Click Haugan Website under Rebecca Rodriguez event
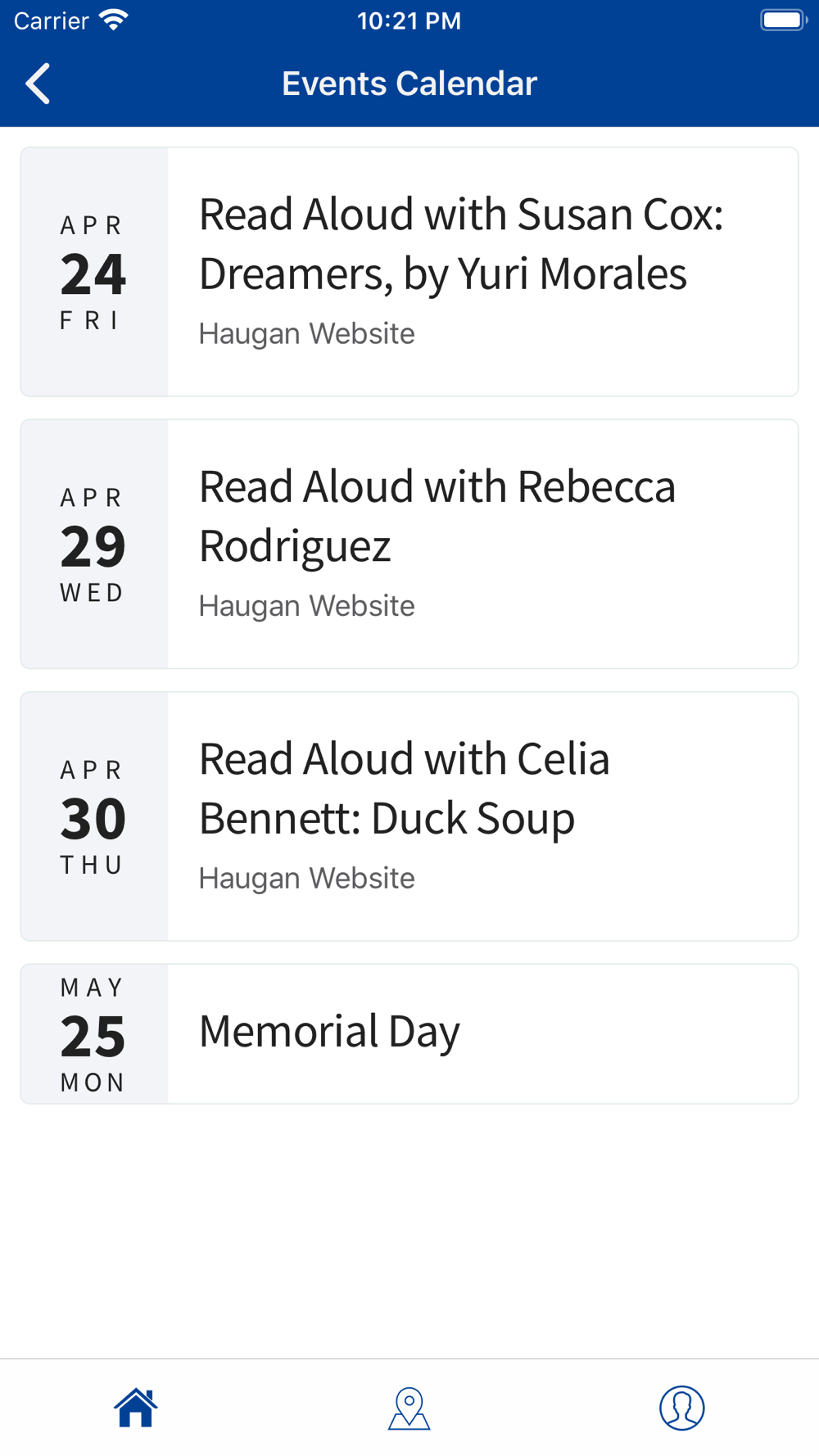Image resolution: width=819 pixels, height=1456 pixels. pyautogui.click(x=307, y=606)
